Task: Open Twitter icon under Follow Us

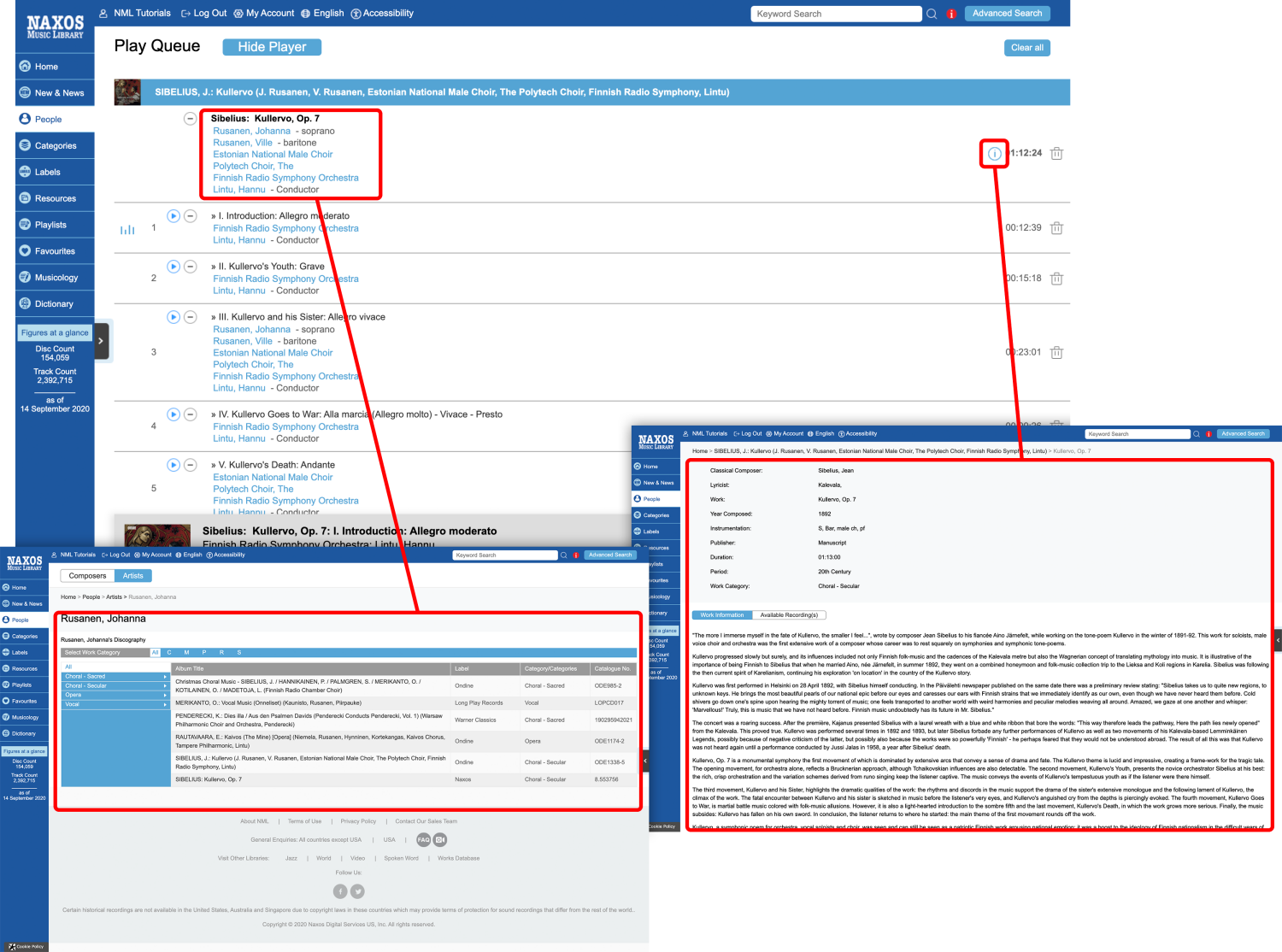Action: (358, 891)
